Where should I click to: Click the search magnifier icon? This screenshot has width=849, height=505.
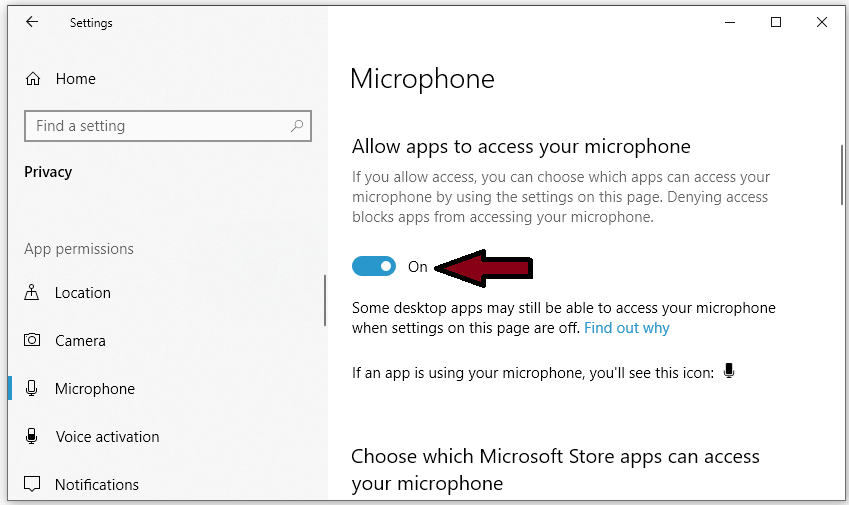pyautogui.click(x=297, y=126)
